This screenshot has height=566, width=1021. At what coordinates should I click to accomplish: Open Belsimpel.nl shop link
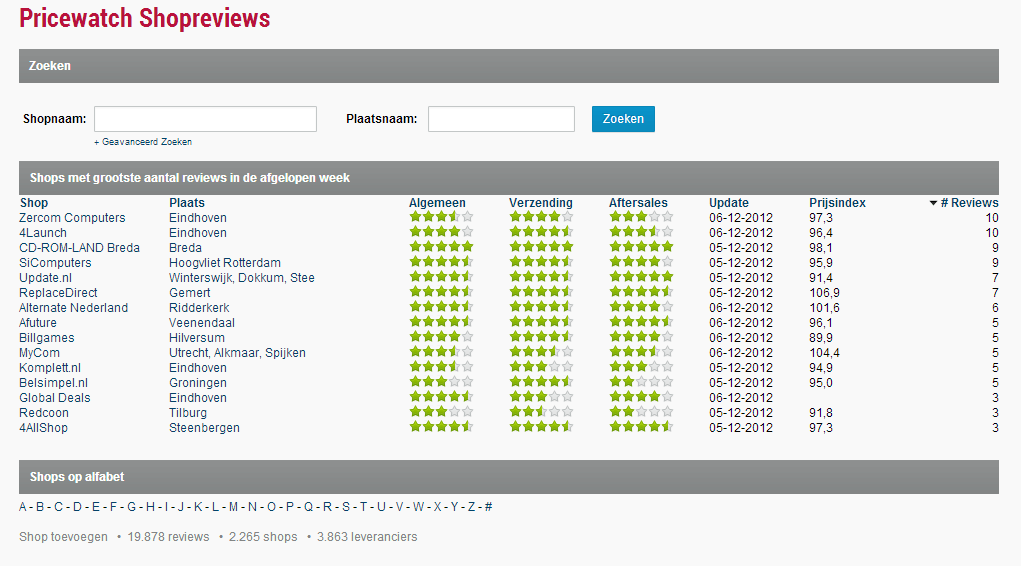(53, 382)
